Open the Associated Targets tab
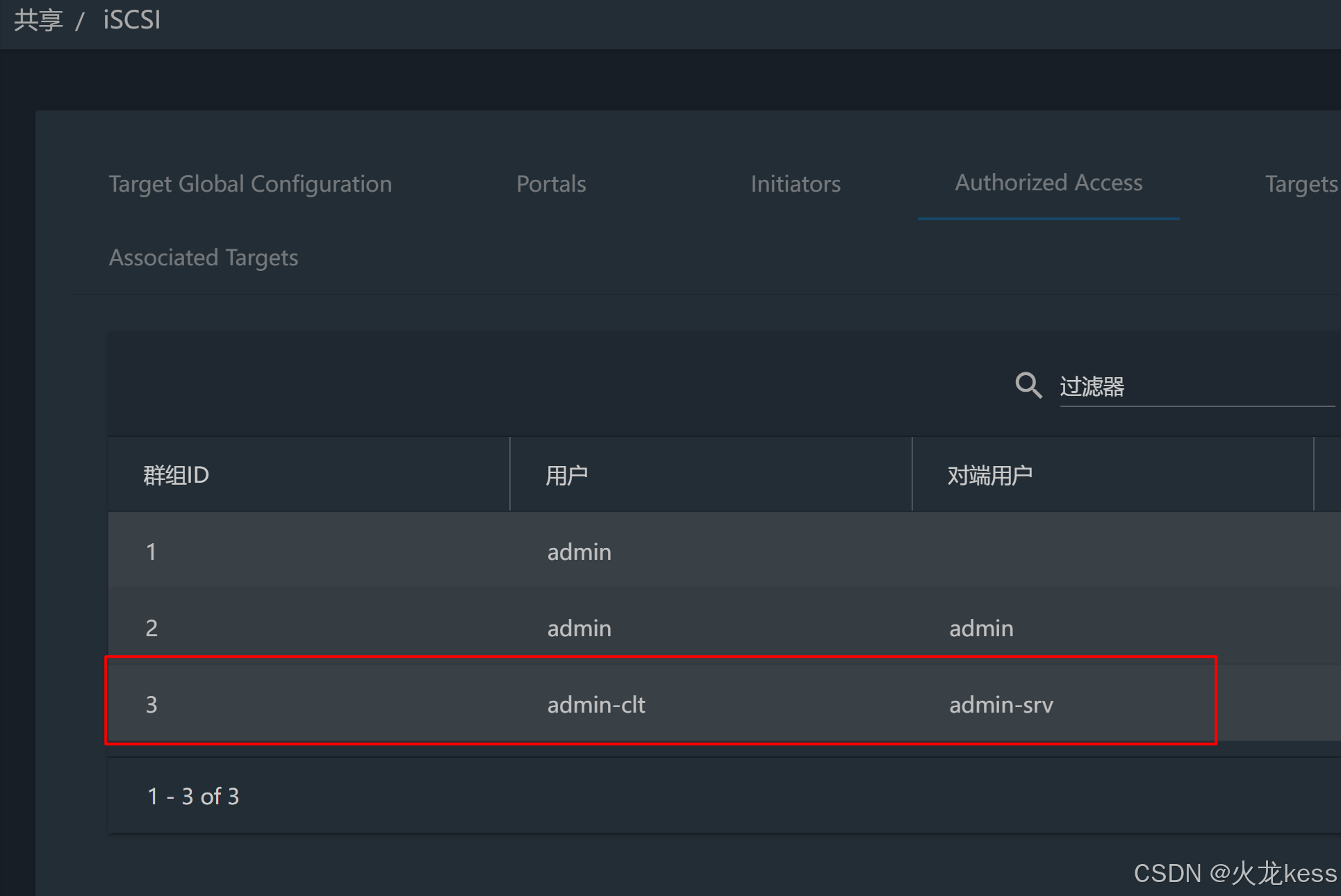This screenshot has width=1341, height=896. coord(204,258)
